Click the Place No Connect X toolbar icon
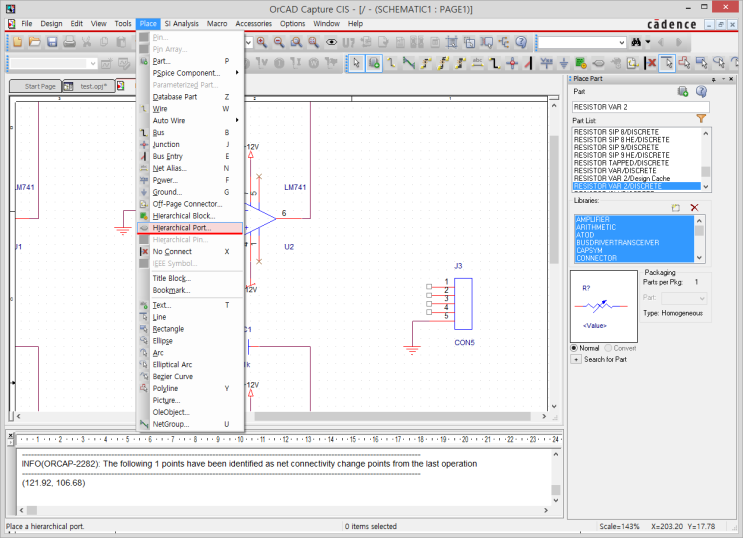The image size is (743, 538). (x=650, y=63)
